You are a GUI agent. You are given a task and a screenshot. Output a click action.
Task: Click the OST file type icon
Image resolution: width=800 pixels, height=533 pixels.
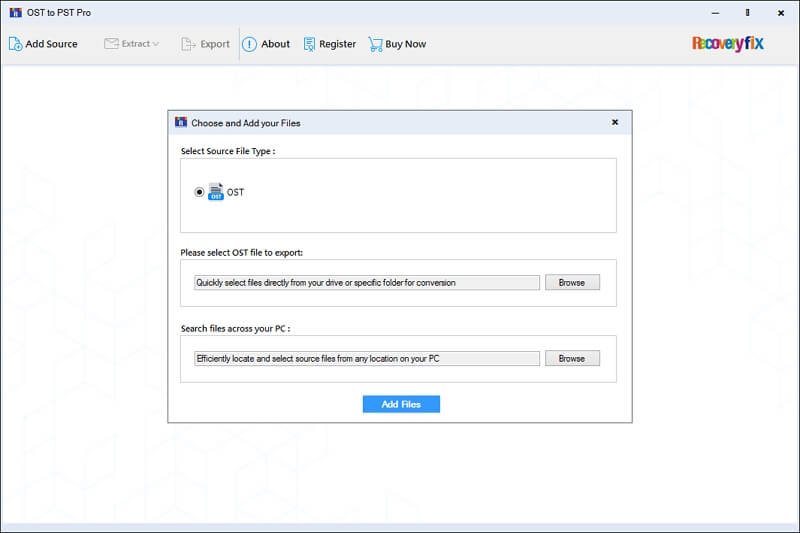point(216,192)
